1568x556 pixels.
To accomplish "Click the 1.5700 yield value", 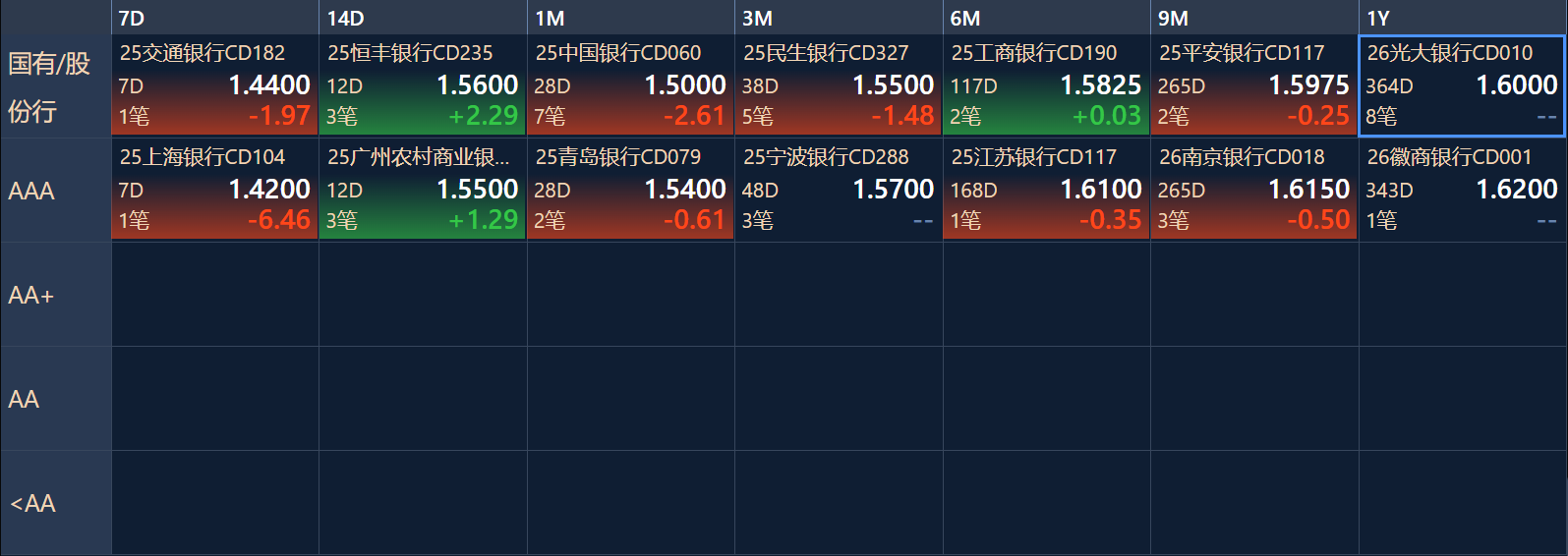I will pos(894,190).
